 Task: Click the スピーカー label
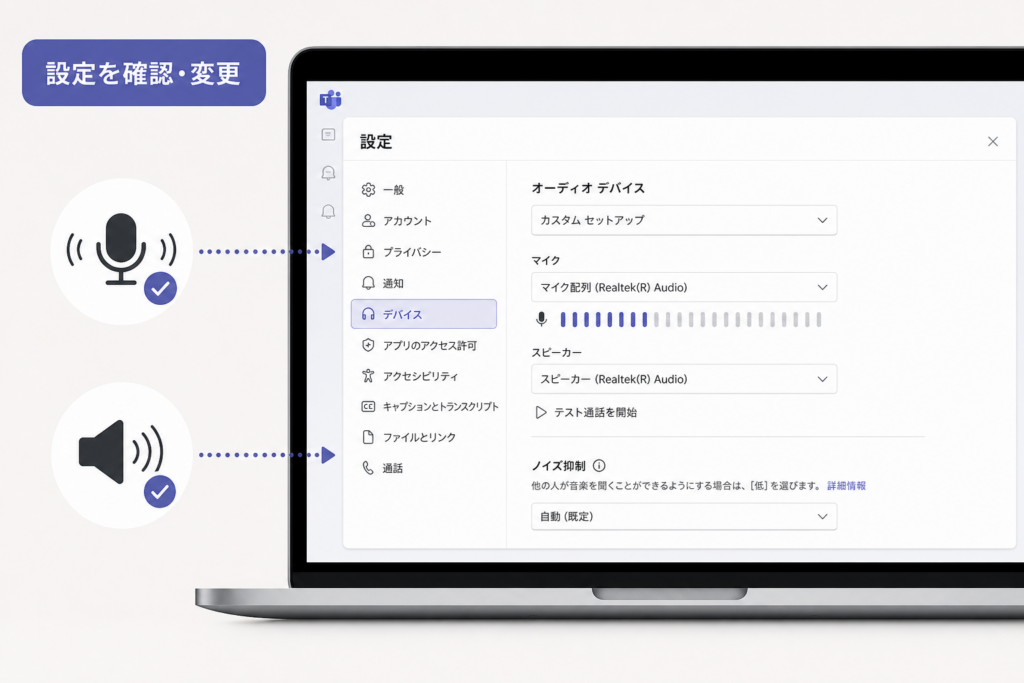tap(556, 352)
